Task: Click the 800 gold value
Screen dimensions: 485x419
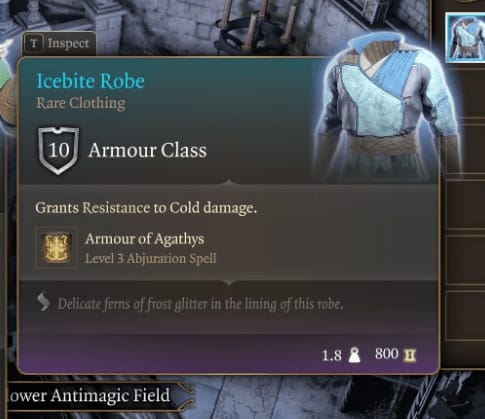Action: [387, 354]
